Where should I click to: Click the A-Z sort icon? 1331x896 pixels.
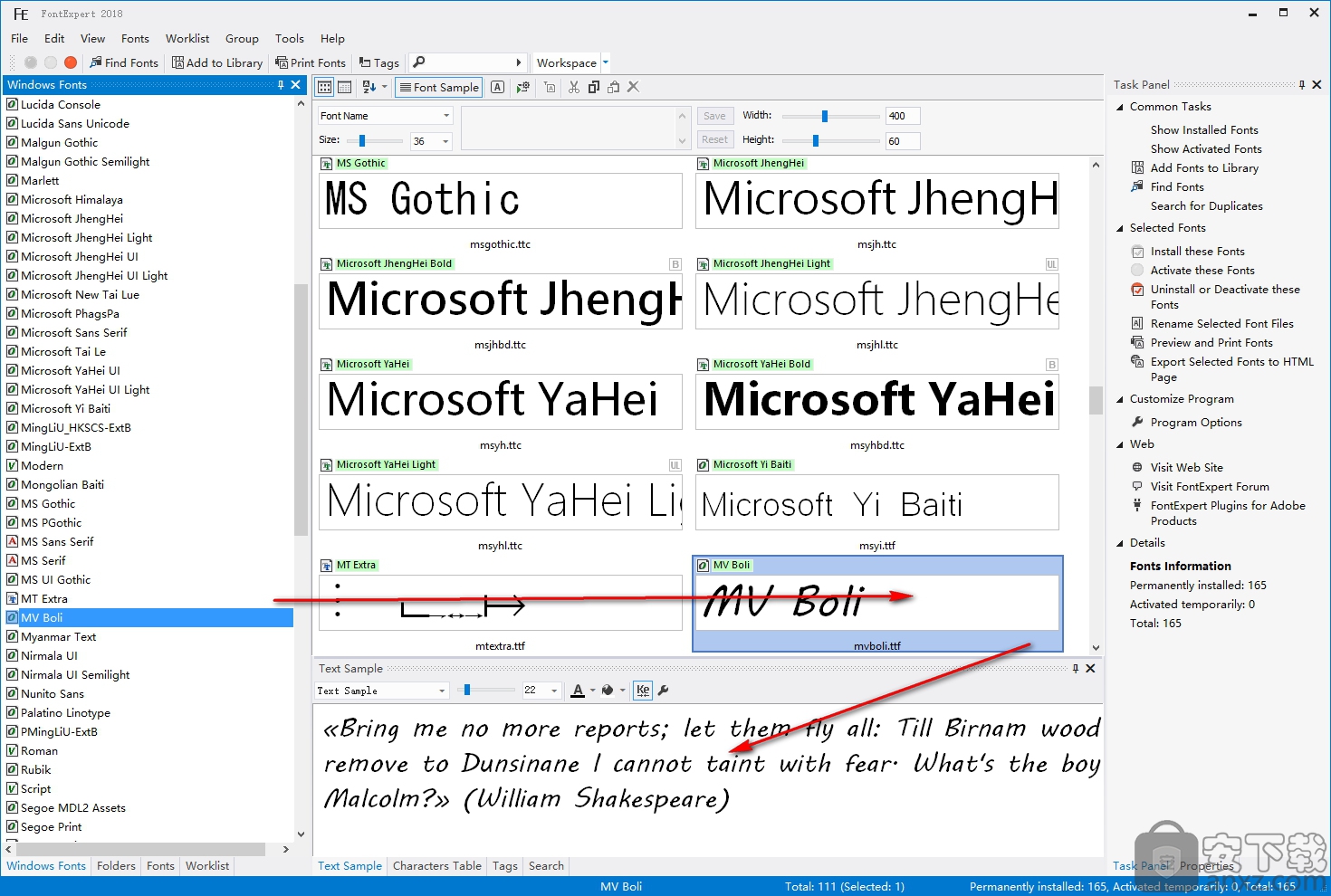click(369, 87)
